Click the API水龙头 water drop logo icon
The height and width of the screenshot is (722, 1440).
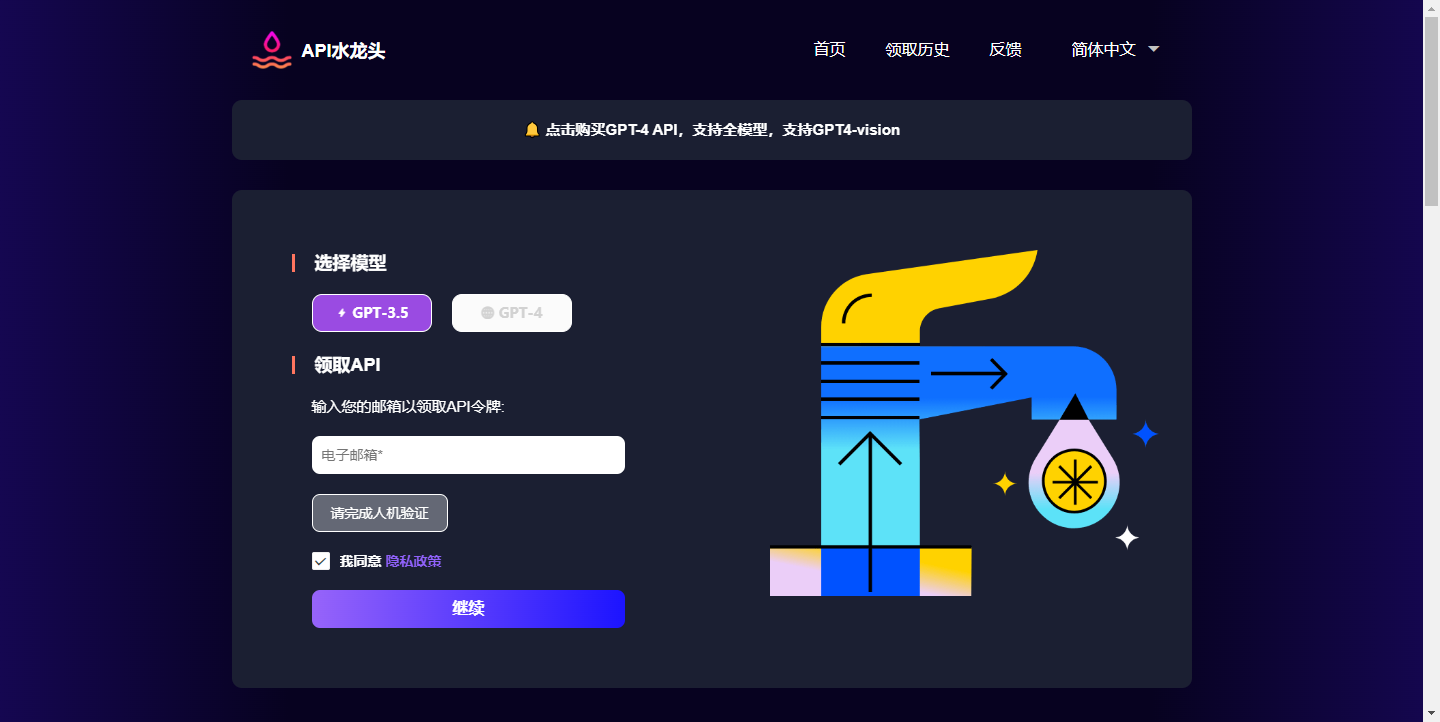(271, 50)
